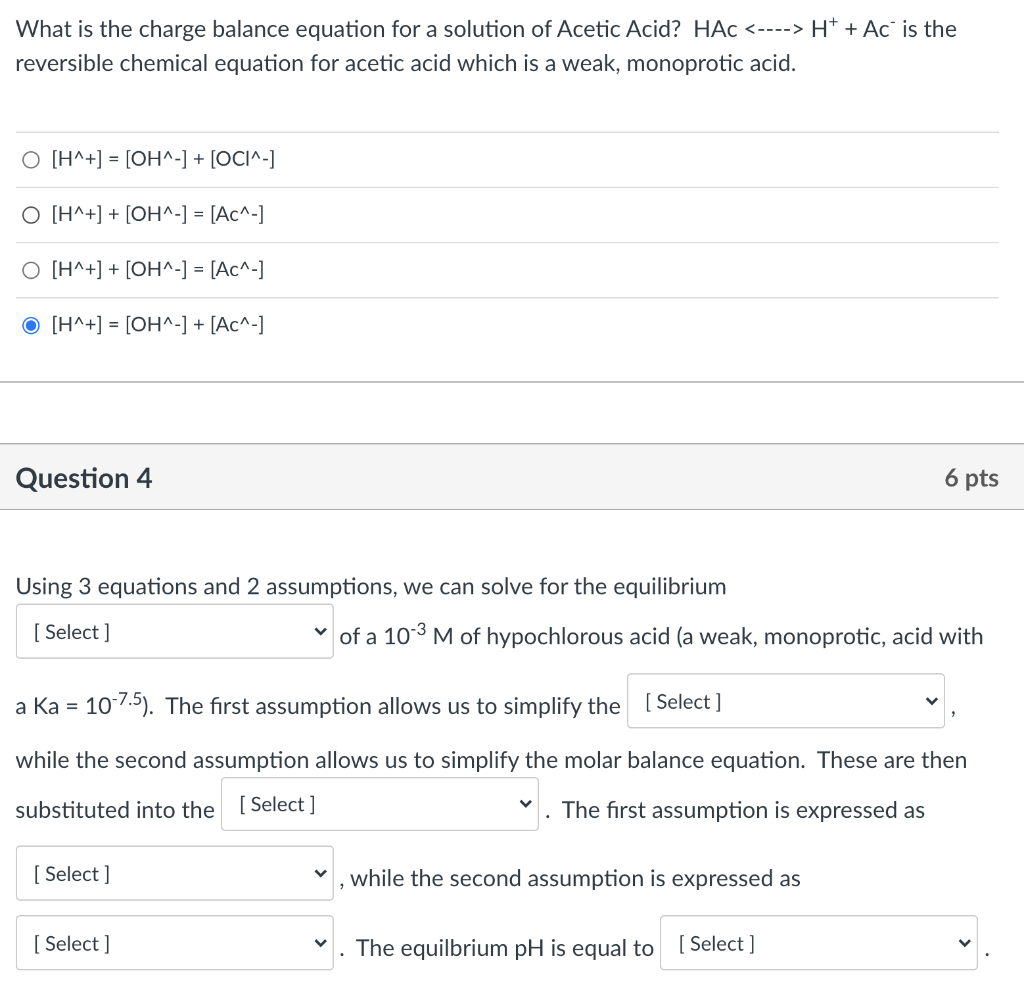
Task: Click the charge balance question prompt text
Action: pos(300,29)
